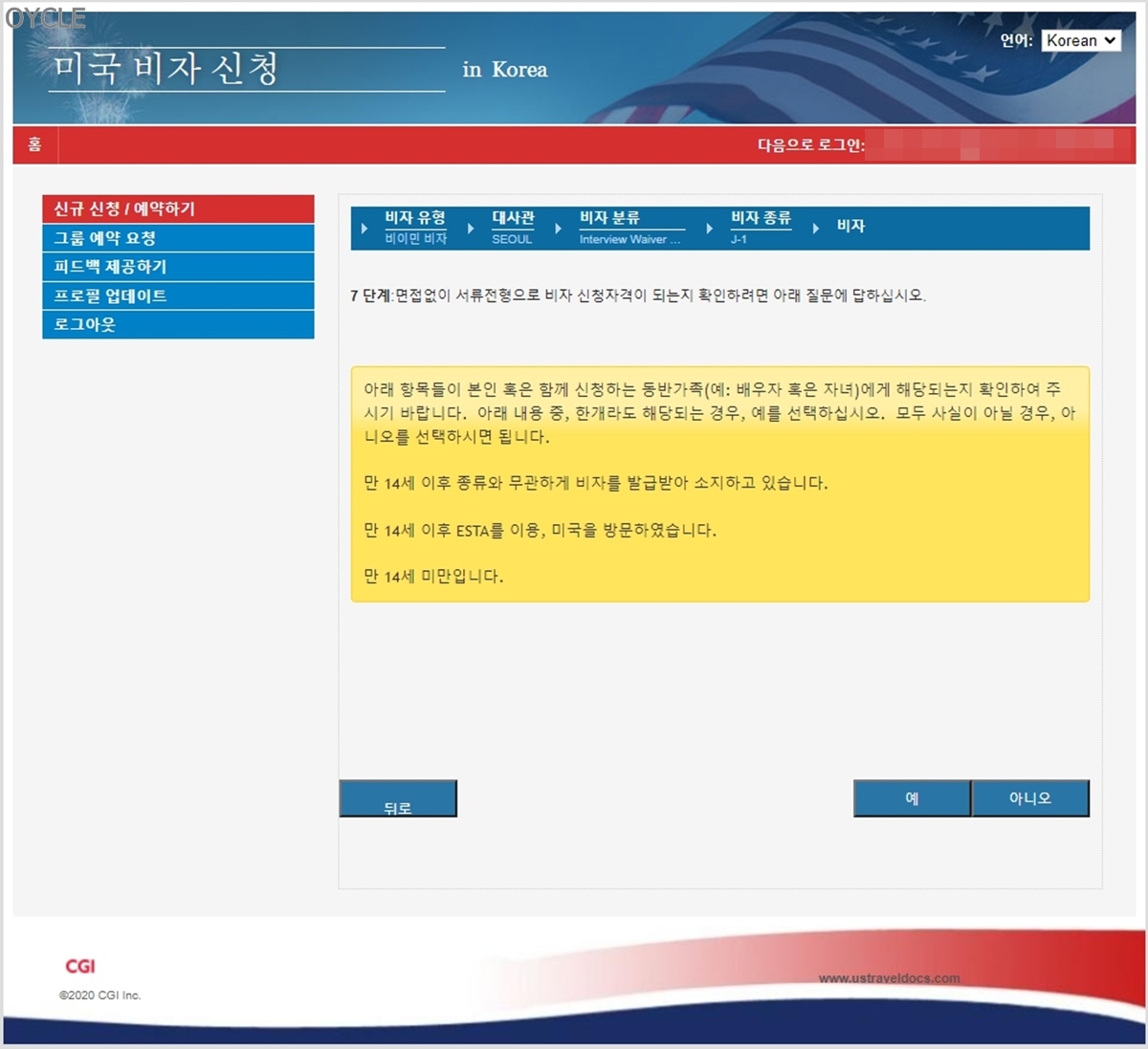Click the 7 단계 instruction text
Image resolution: width=1148 pixels, height=1049 pixels.
(x=638, y=295)
